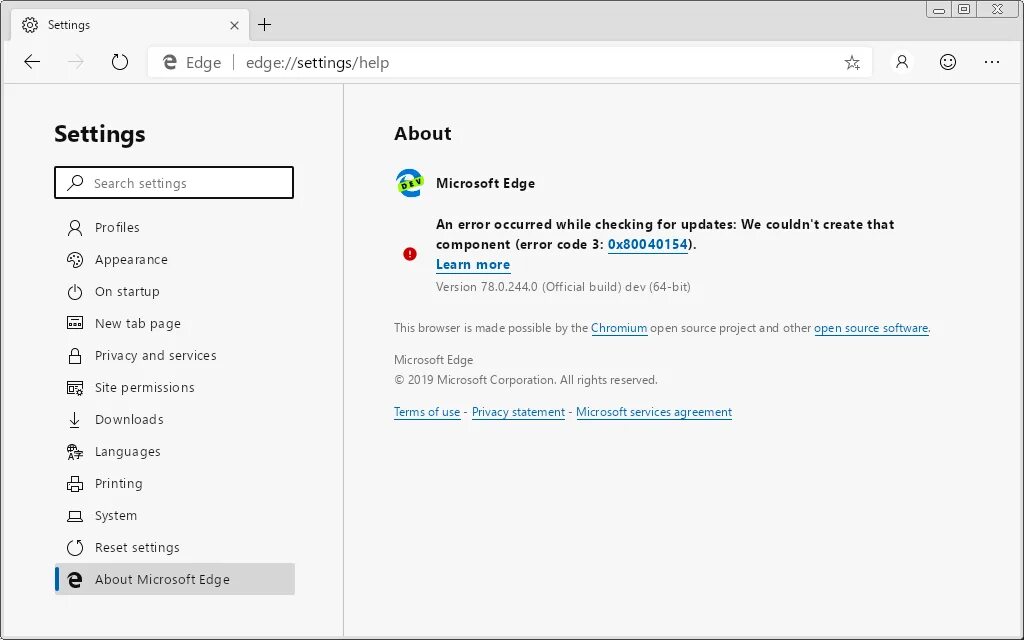The height and width of the screenshot is (640, 1024).
Task: Click the Privacy lock icon
Action: click(x=75, y=355)
